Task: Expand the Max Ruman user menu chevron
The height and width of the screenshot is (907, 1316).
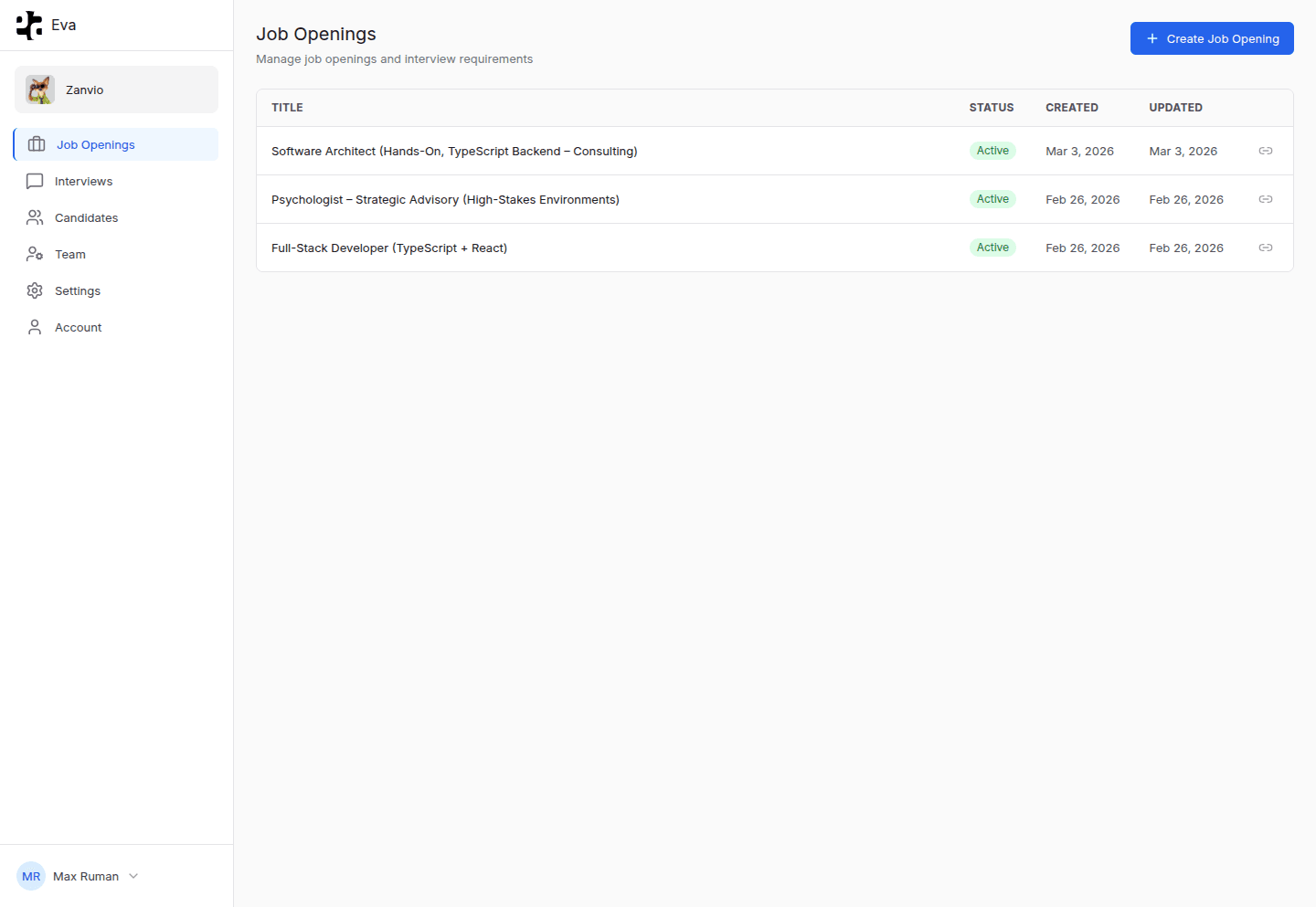Action: click(x=133, y=876)
